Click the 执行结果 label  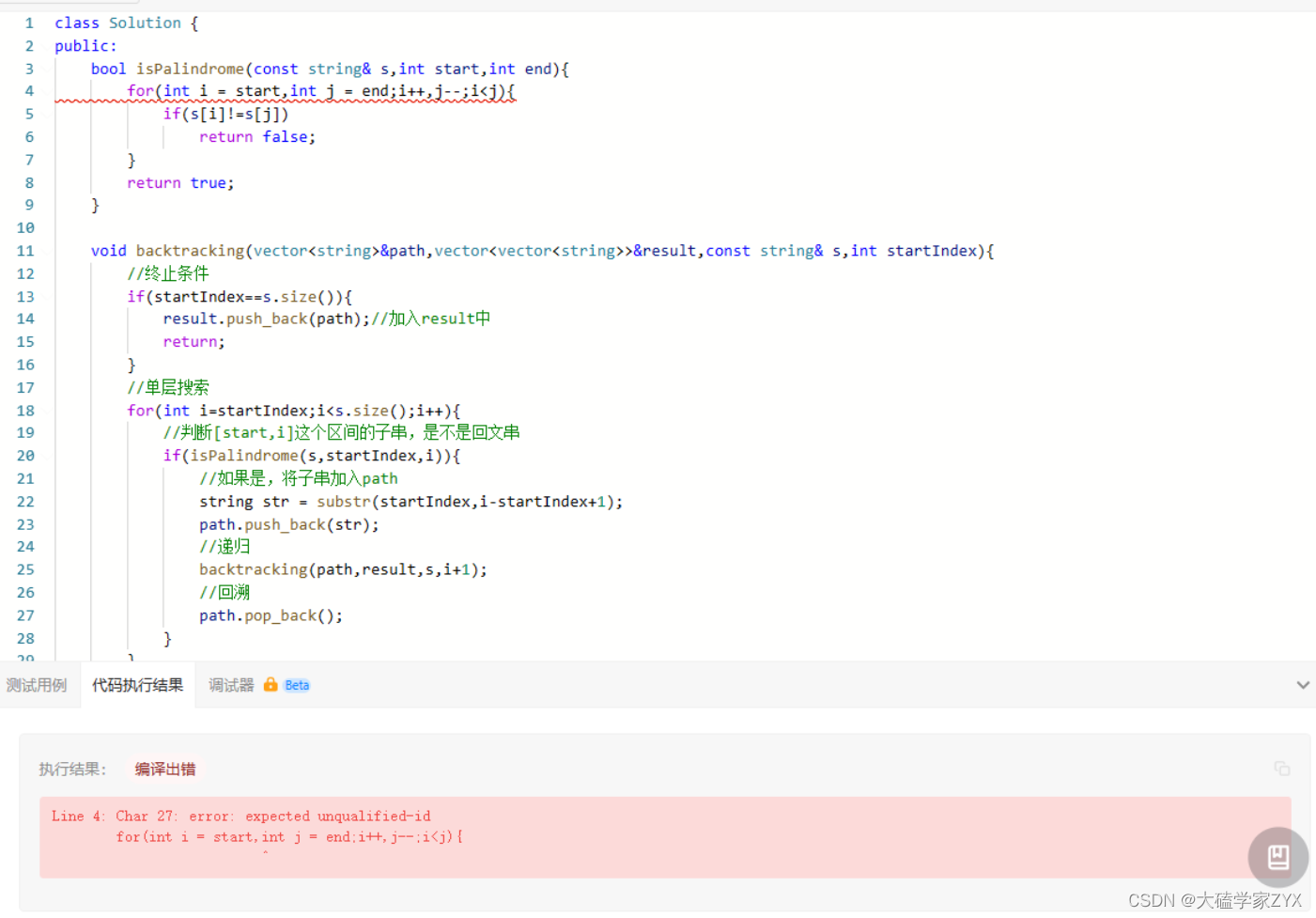coord(72,769)
